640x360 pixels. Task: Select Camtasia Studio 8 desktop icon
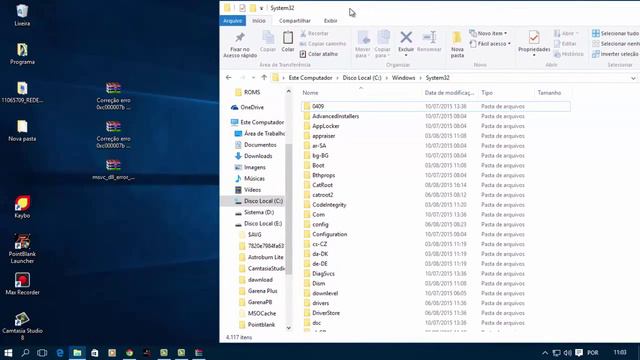[x=22, y=326]
